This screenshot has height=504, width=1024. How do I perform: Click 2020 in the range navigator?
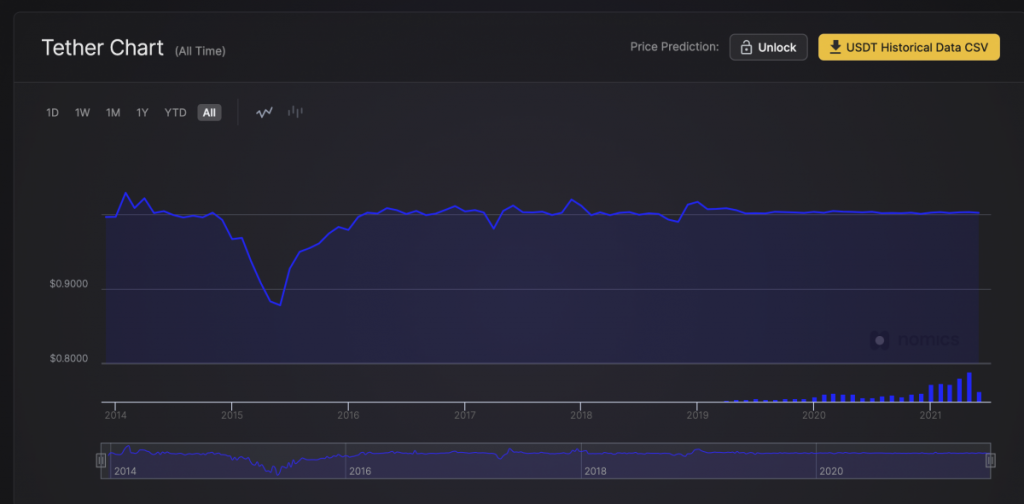tap(831, 470)
